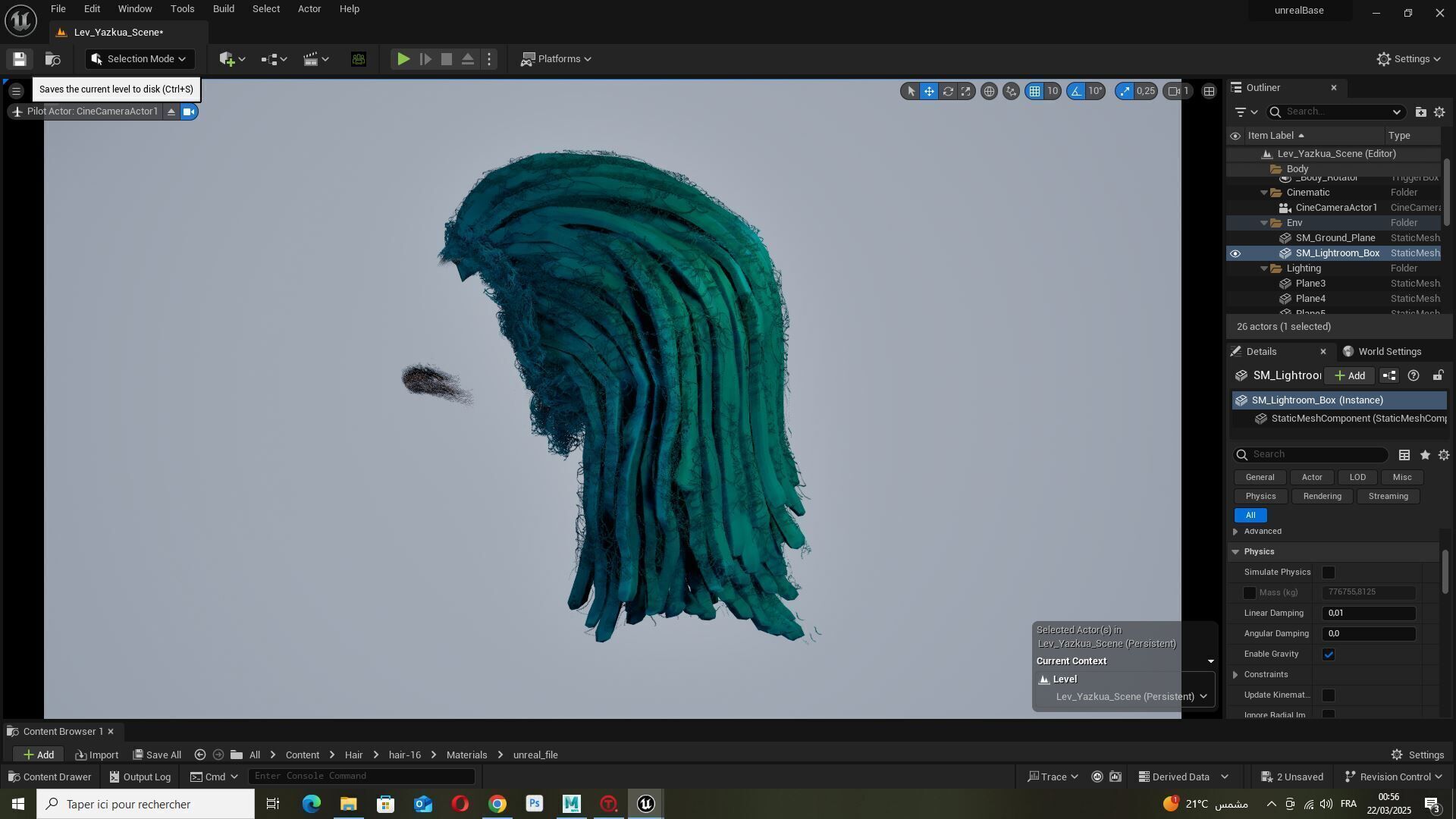This screenshot has height=819, width=1456.
Task: Open the Build menu
Action: point(223,9)
